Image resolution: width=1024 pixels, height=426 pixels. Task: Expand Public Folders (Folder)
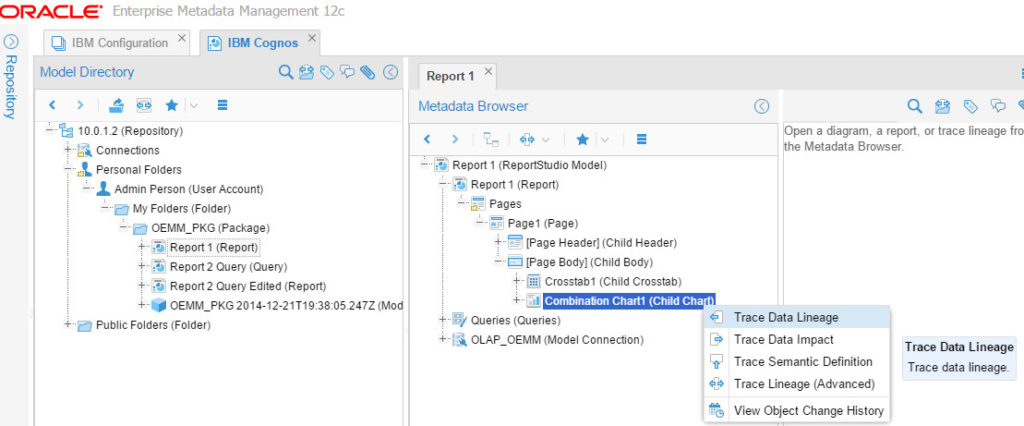tap(68, 325)
